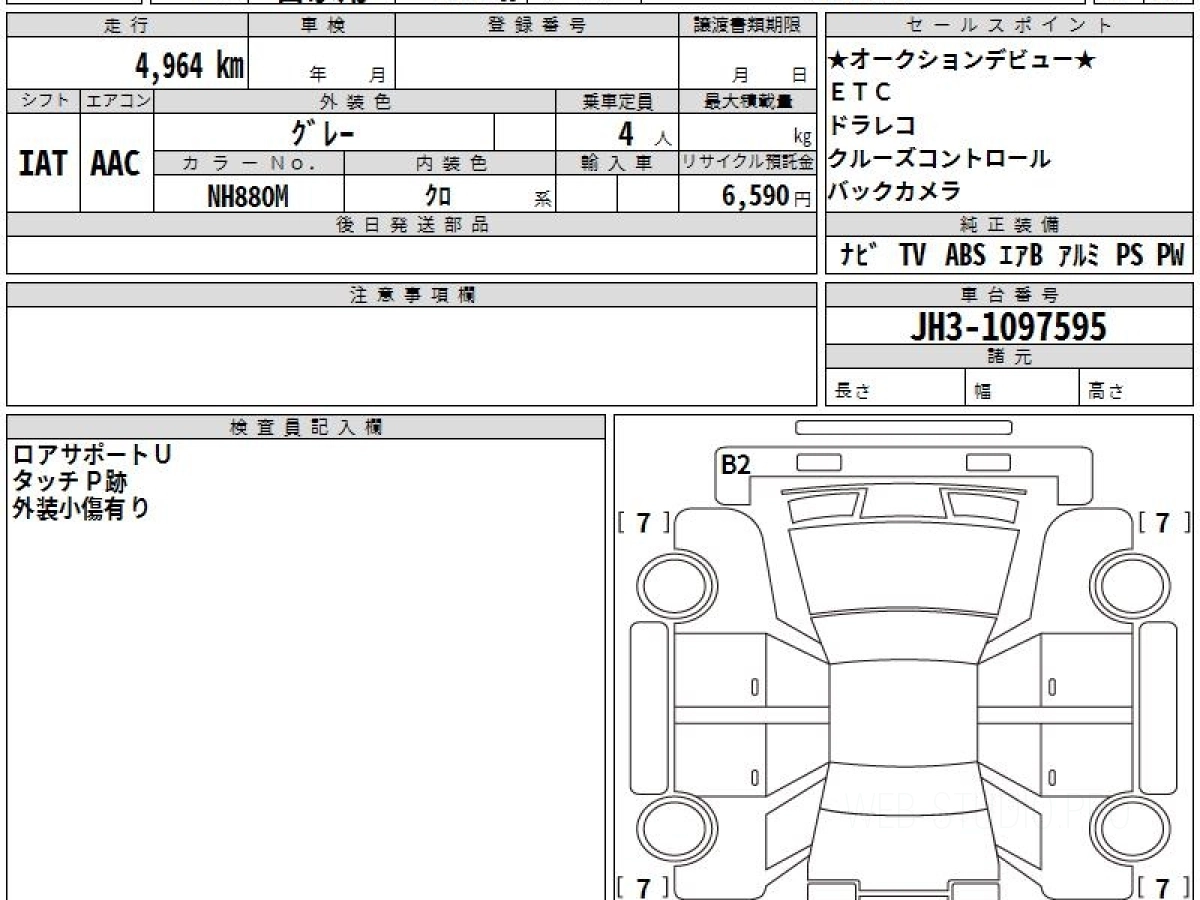Select the 幅 dimension label
1200x900 pixels.
(x=983, y=392)
